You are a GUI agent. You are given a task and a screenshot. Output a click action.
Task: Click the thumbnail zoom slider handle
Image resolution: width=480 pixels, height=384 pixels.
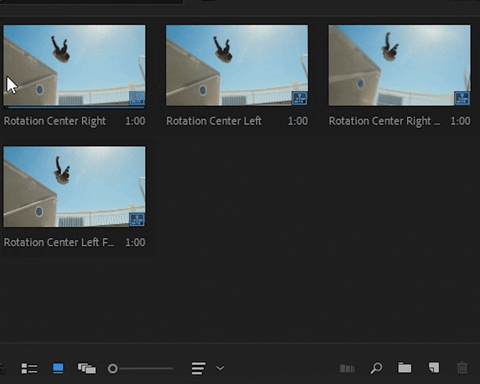coord(113,368)
